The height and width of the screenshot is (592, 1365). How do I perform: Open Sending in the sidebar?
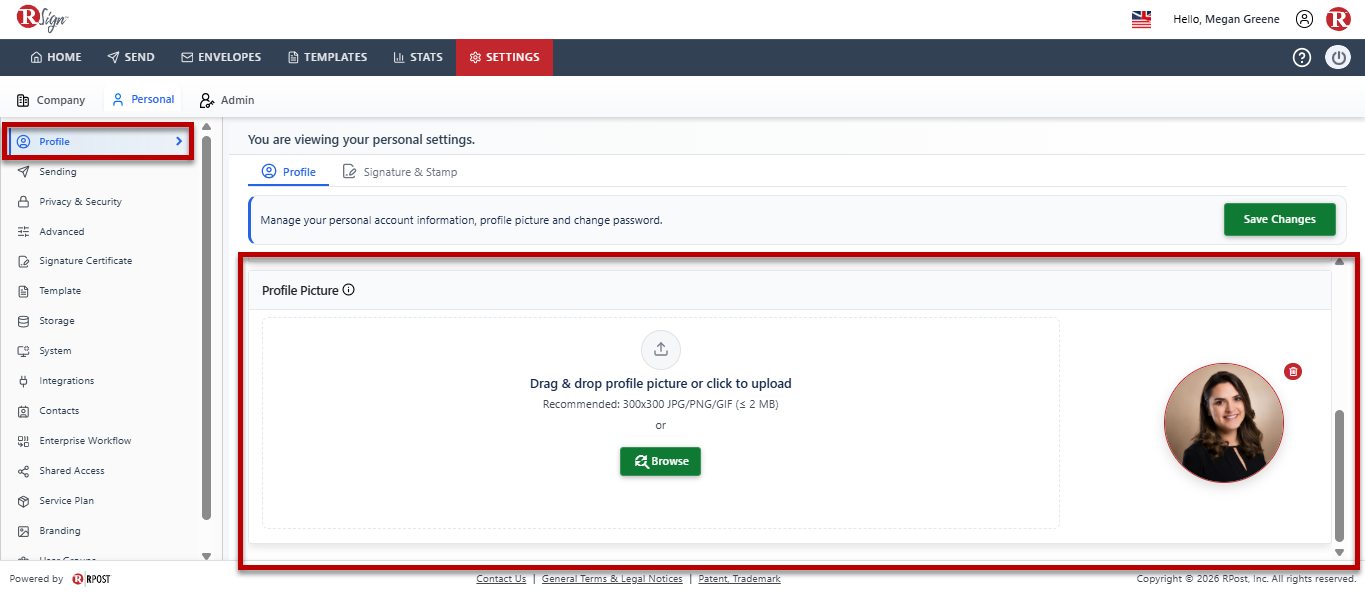coord(58,172)
